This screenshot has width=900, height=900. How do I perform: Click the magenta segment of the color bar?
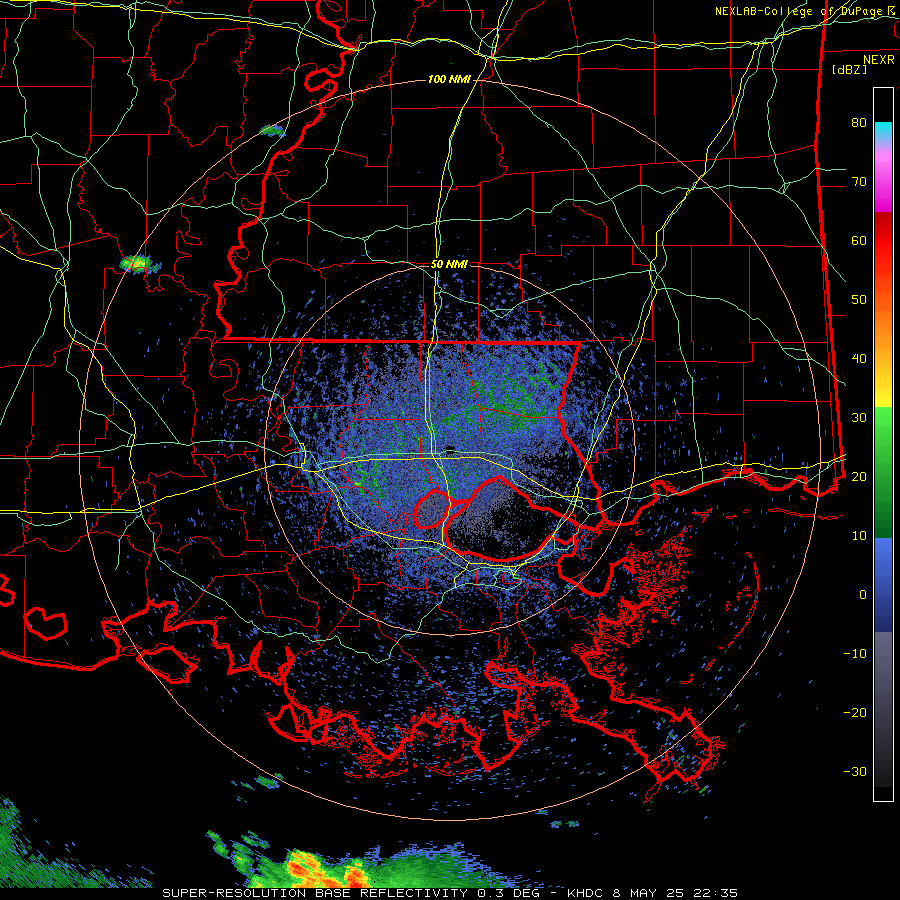pyautogui.click(x=883, y=198)
